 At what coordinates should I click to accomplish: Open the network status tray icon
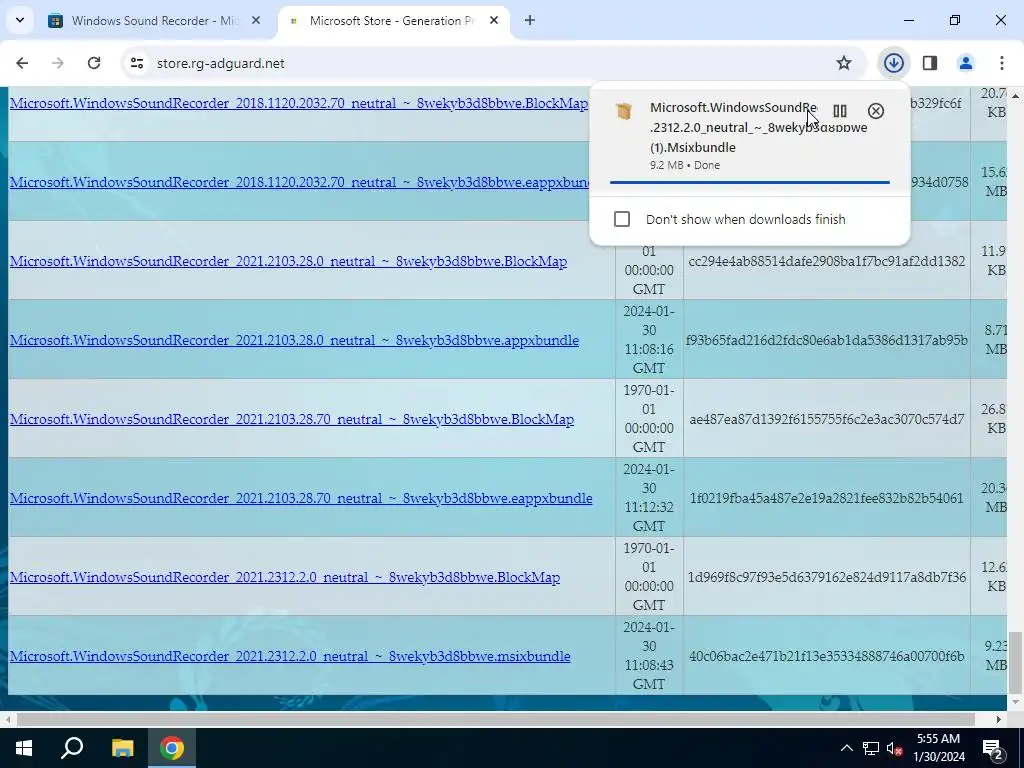pos(871,748)
